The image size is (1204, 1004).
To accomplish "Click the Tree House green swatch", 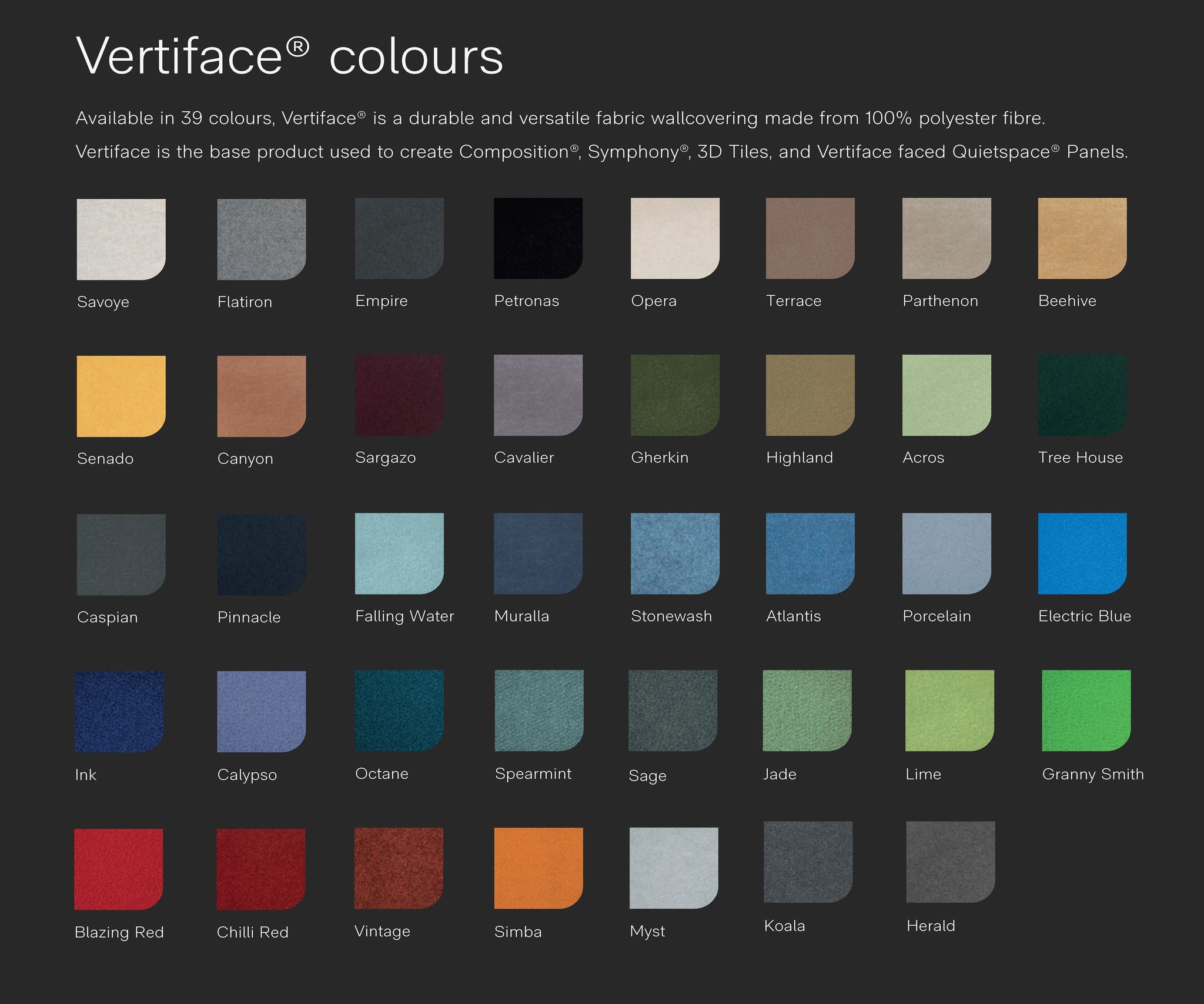I will [1082, 395].
